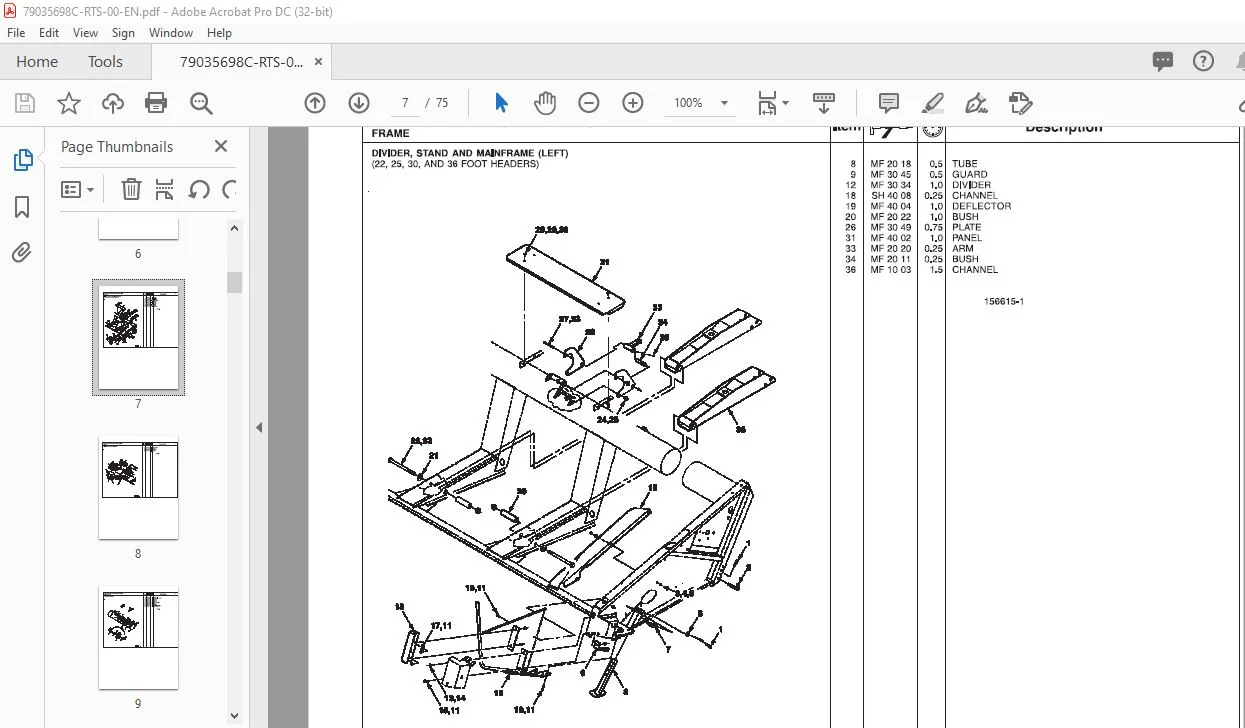Bookmark the file with the star icon
Screen dimensions: 1245x728
[68, 103]
